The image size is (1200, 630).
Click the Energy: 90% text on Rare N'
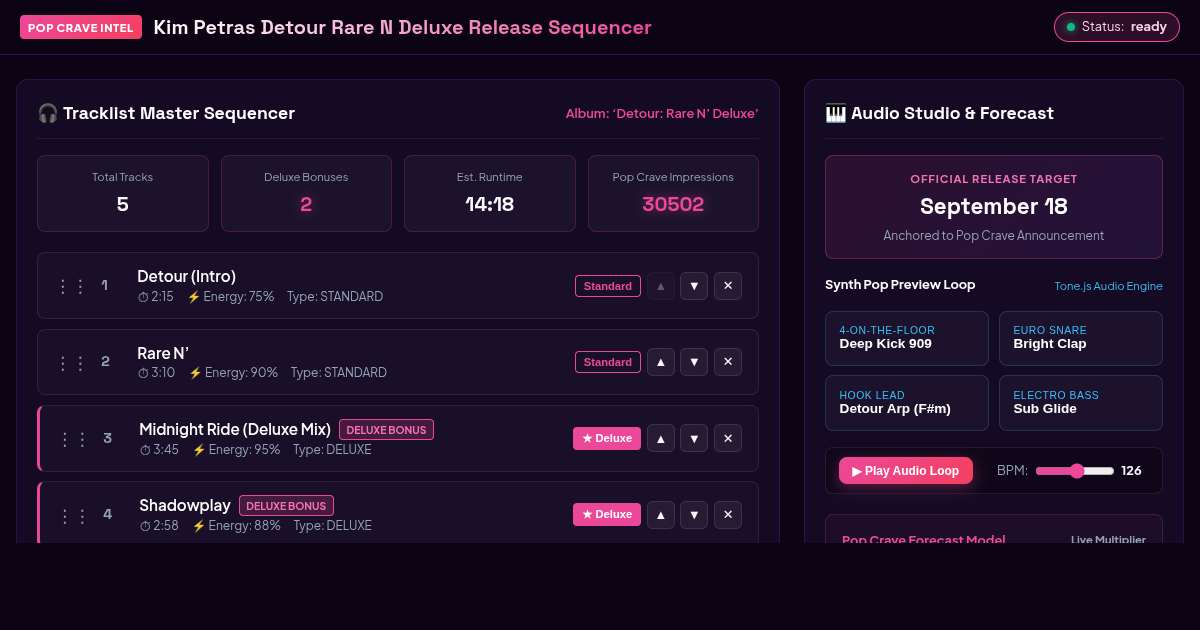pyautogui.click(x=233, y=373)
